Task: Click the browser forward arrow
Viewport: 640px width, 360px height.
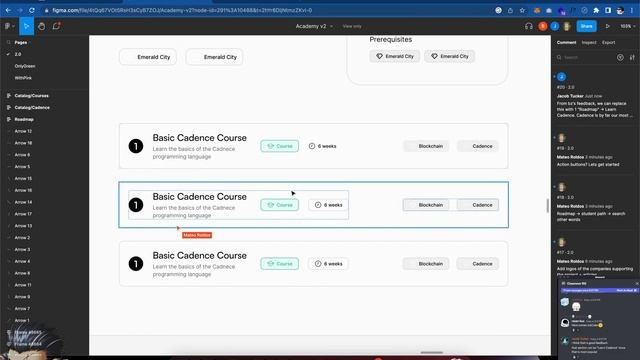Action: (x=20, y=10)
